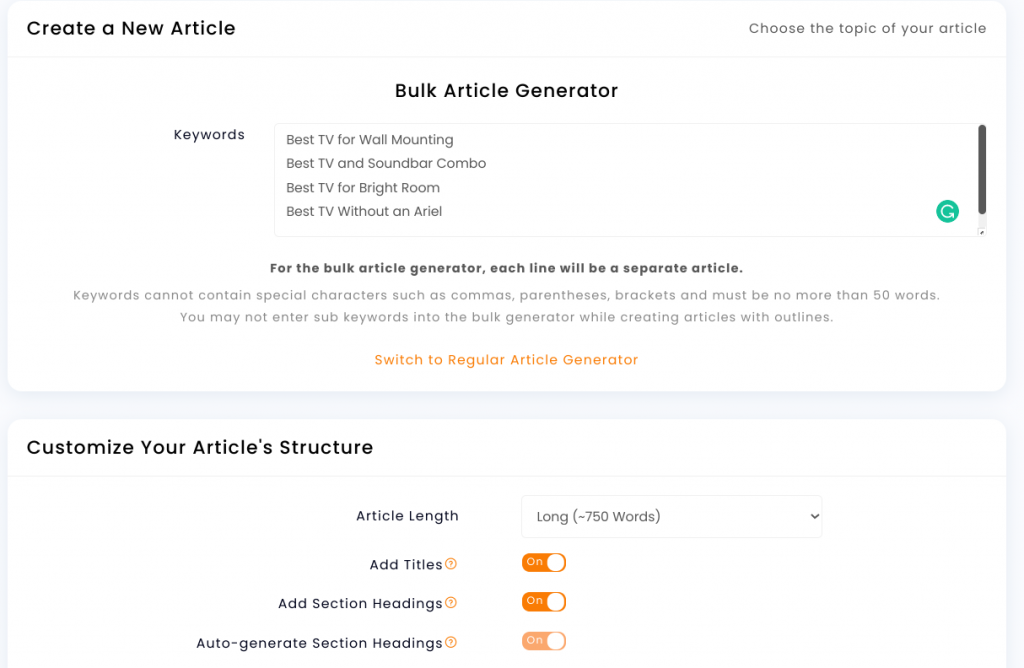Open the help icon beside Add Section Headings
The image size is (1024, 668).
pyautogui.click(x=451, y=603)
